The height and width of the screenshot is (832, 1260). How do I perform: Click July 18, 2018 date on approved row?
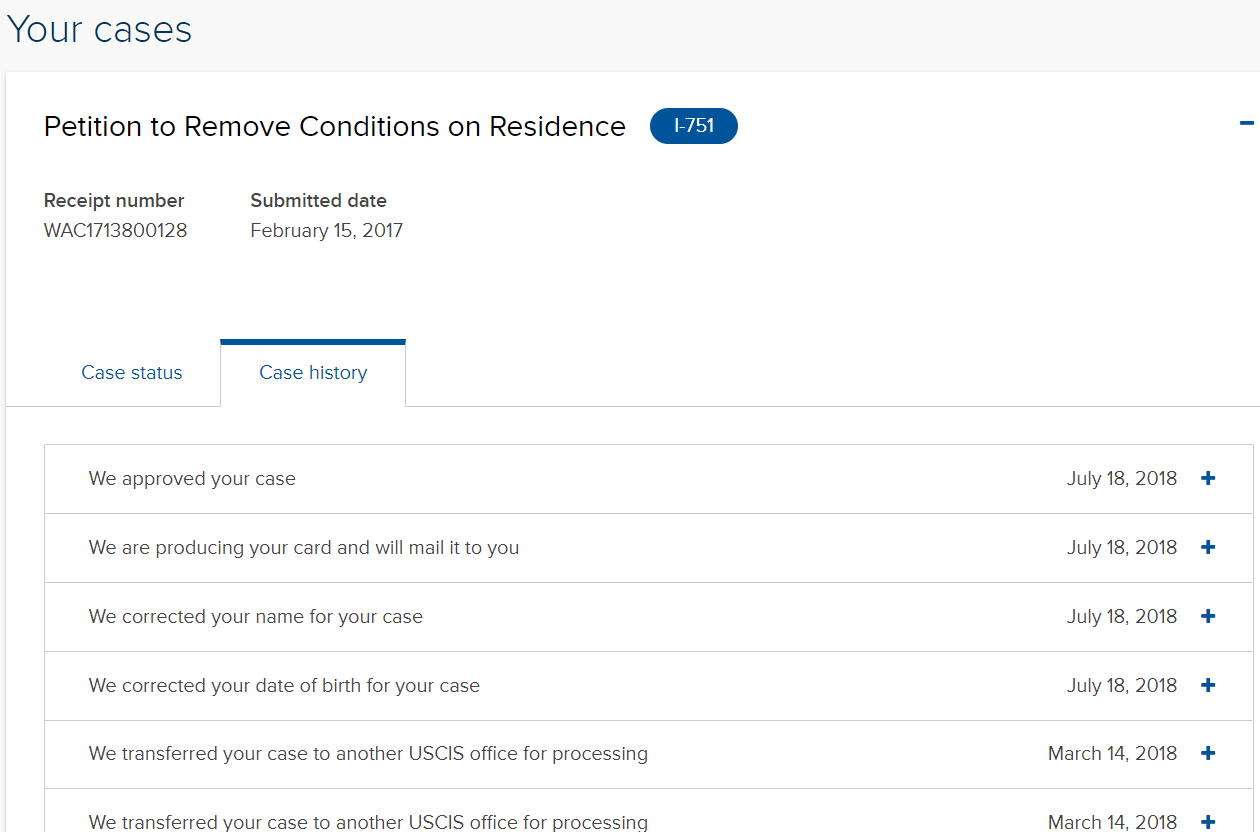[1121, 479]
